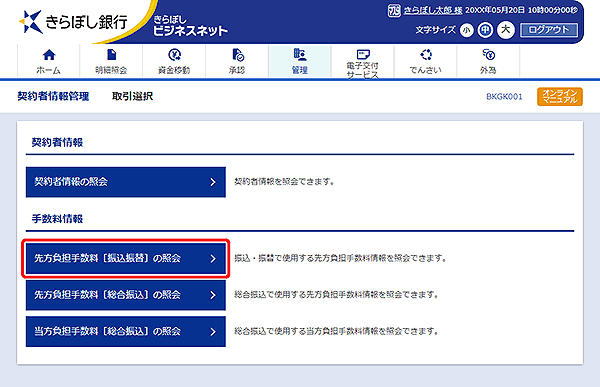Open the オンラインマニュアル button

560,96
